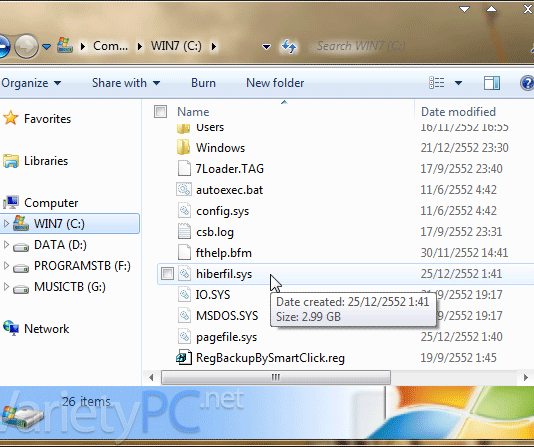The width and height of the screenshot is (534, 447).
Task: Tick the checkbox beside hiberfil.sys
Action: (x=167, y=273)
